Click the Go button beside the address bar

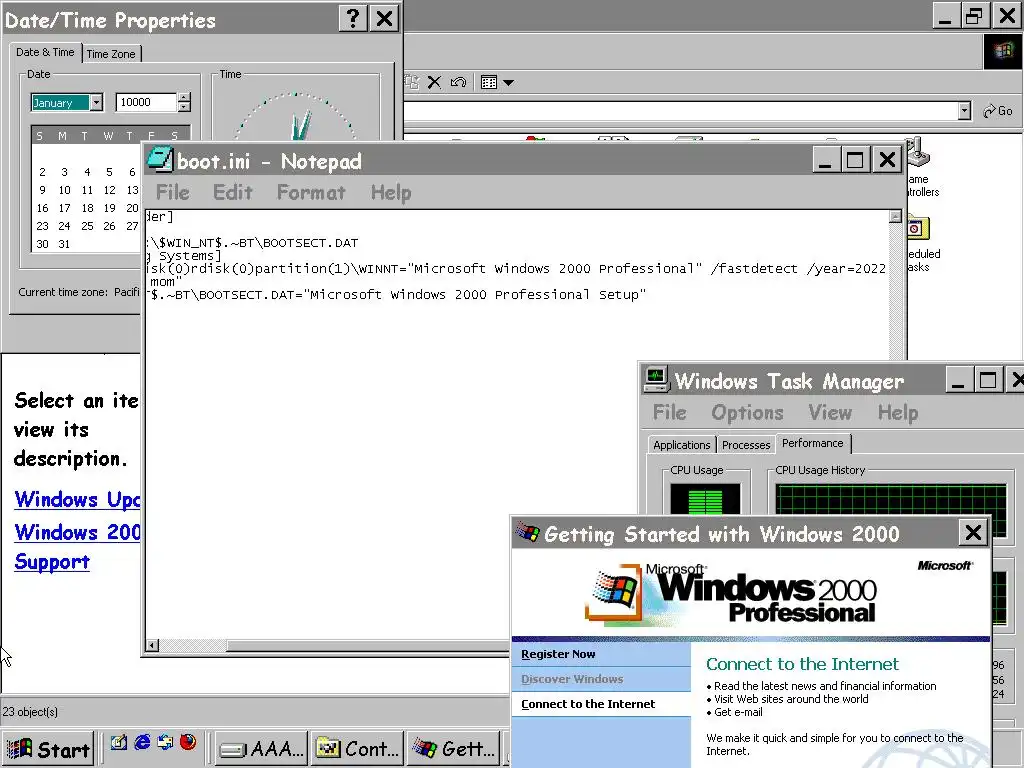click(x=998, y=111)
